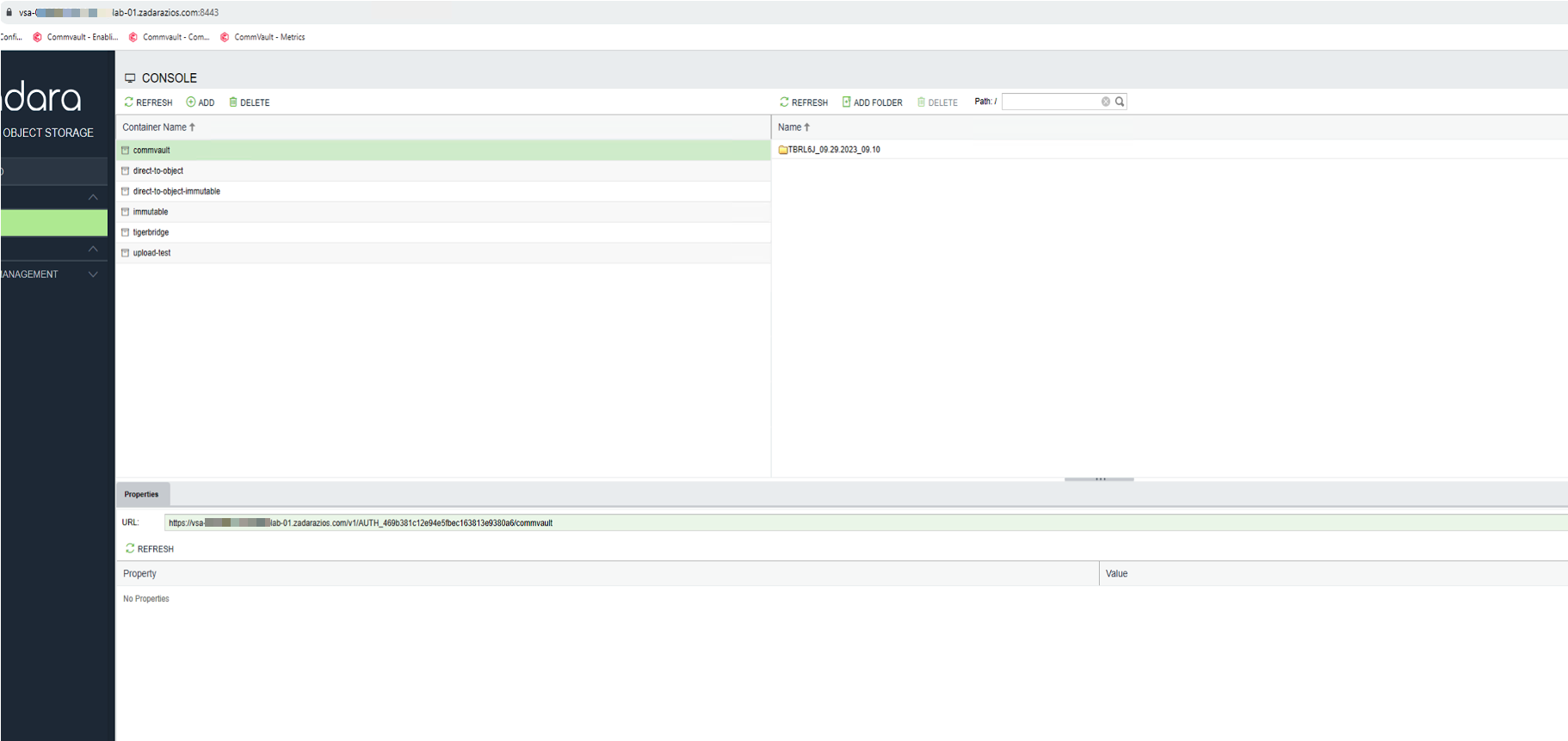Click the Add container plus icon
1568x741 pixels.
click(x=191, y=102)
